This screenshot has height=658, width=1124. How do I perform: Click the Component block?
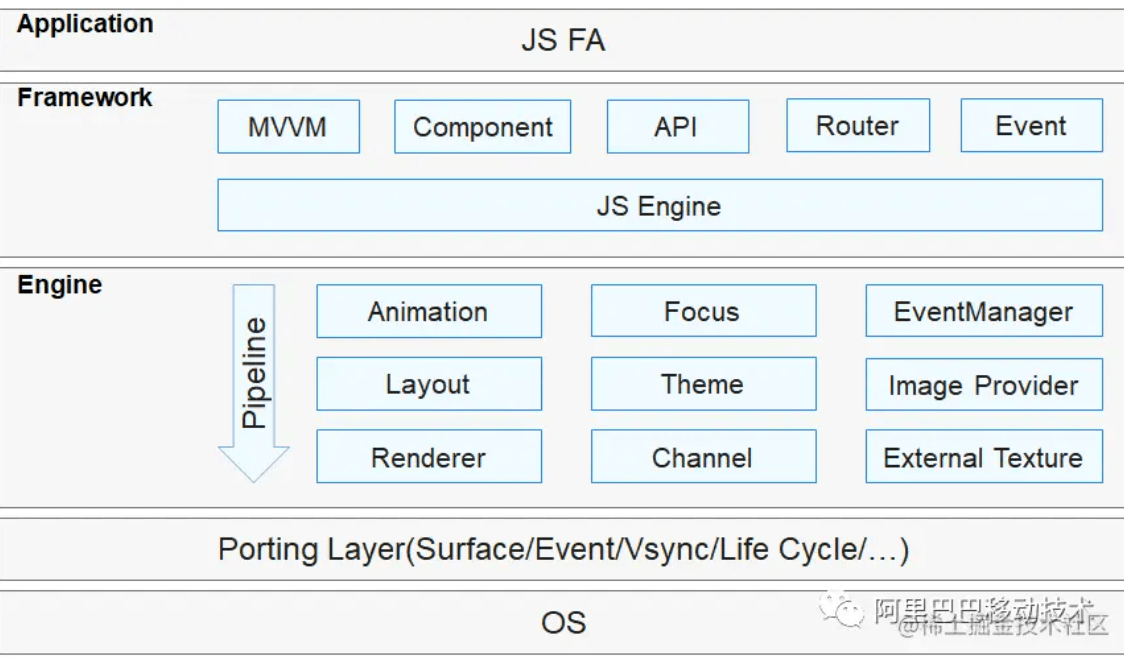click(x=482, y=127)
